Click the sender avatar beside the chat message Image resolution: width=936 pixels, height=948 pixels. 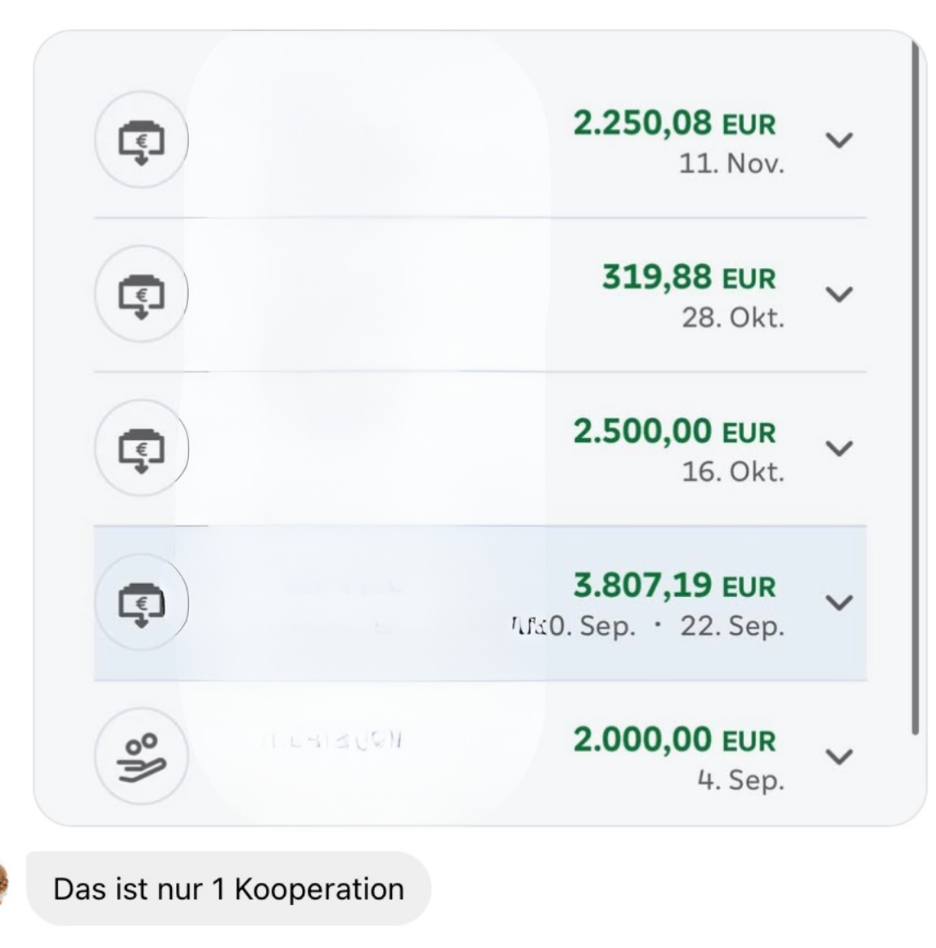click(3, 886)
